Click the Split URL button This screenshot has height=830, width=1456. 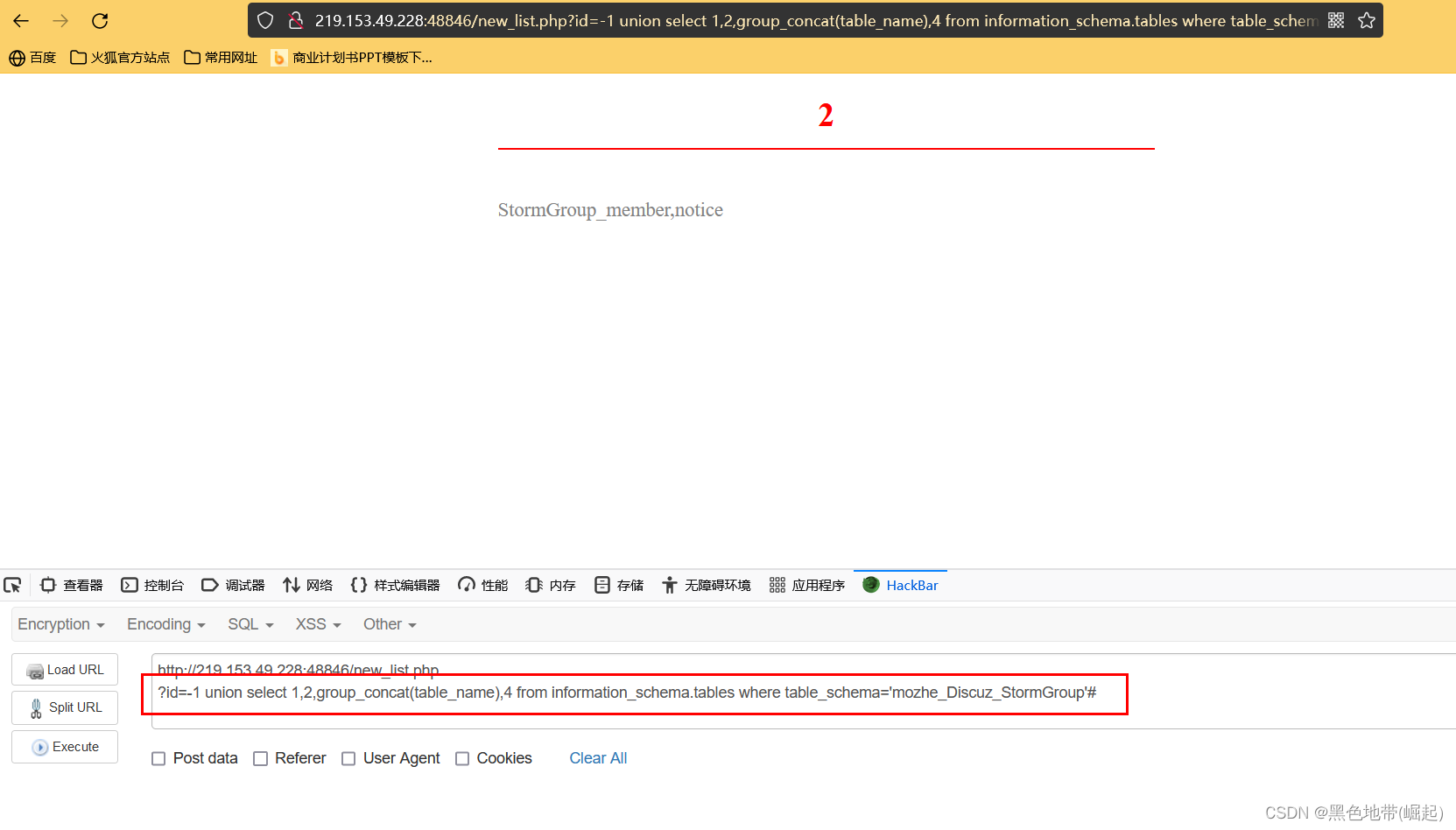(x=65, y=707)
